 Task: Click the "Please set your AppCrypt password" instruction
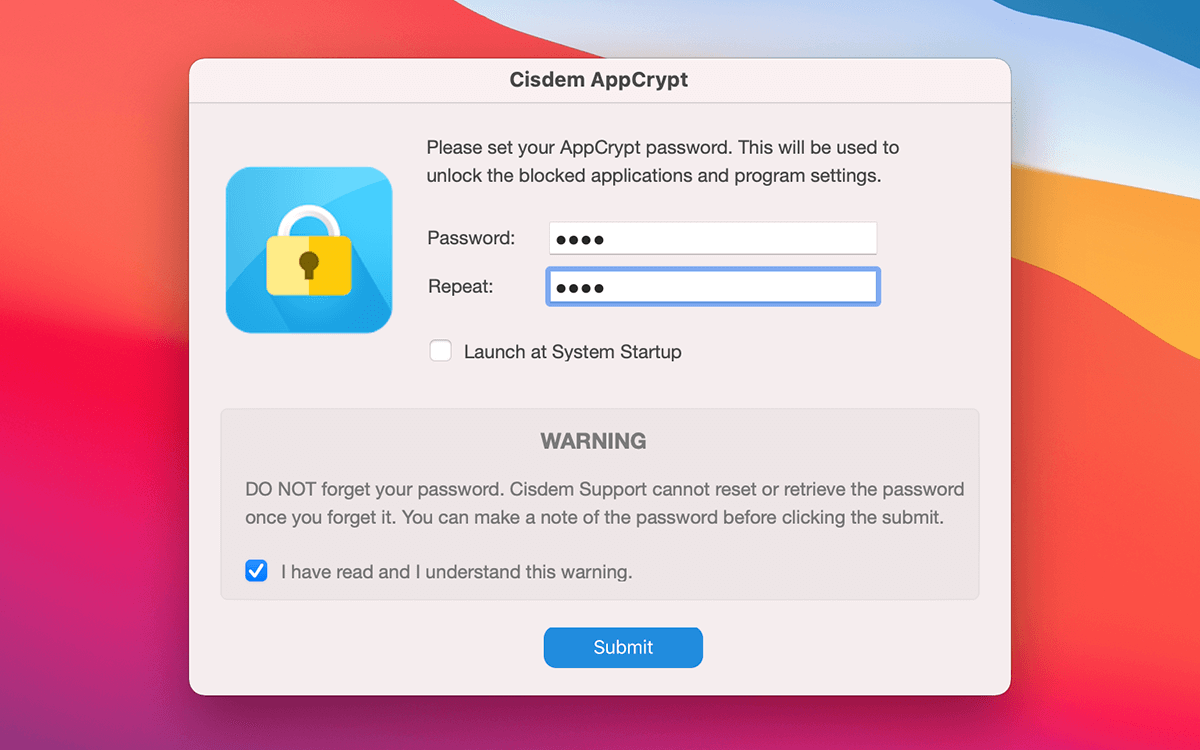point(663,161)
